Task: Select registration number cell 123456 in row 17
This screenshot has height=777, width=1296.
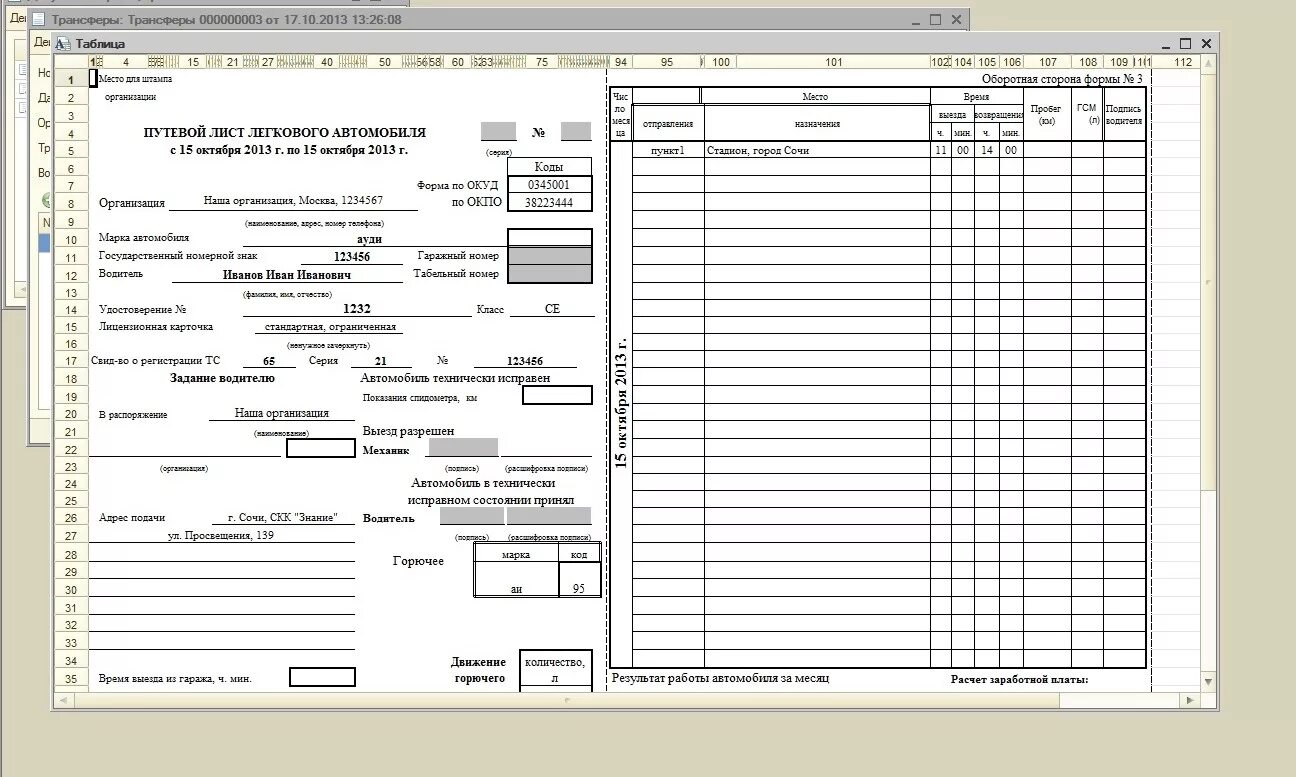Action: [524, 361]
